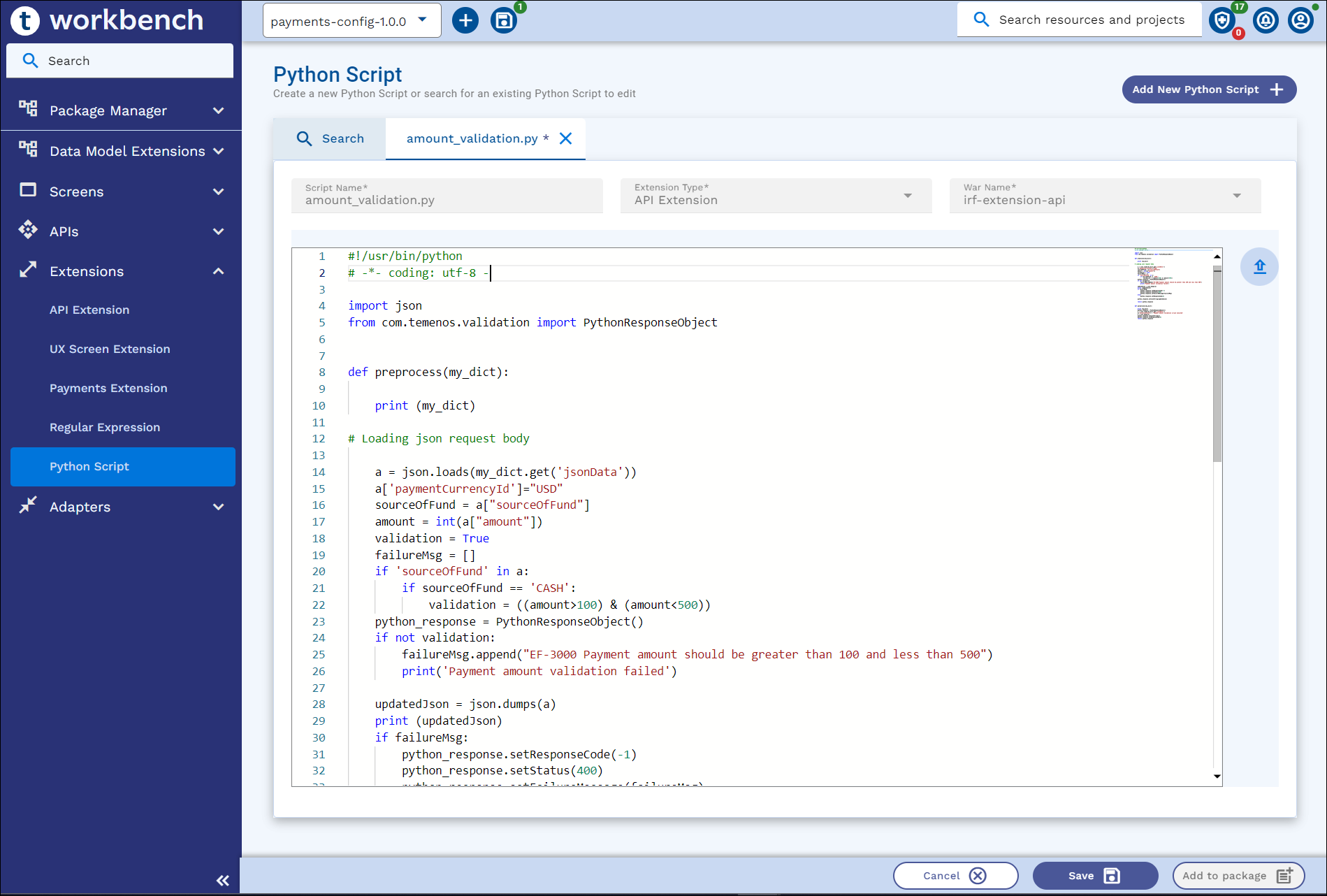This screenshot has height=896, width=1327.
Task: Open the payments-config-1.0.0 project dropdown
Action: pos(351,20)
